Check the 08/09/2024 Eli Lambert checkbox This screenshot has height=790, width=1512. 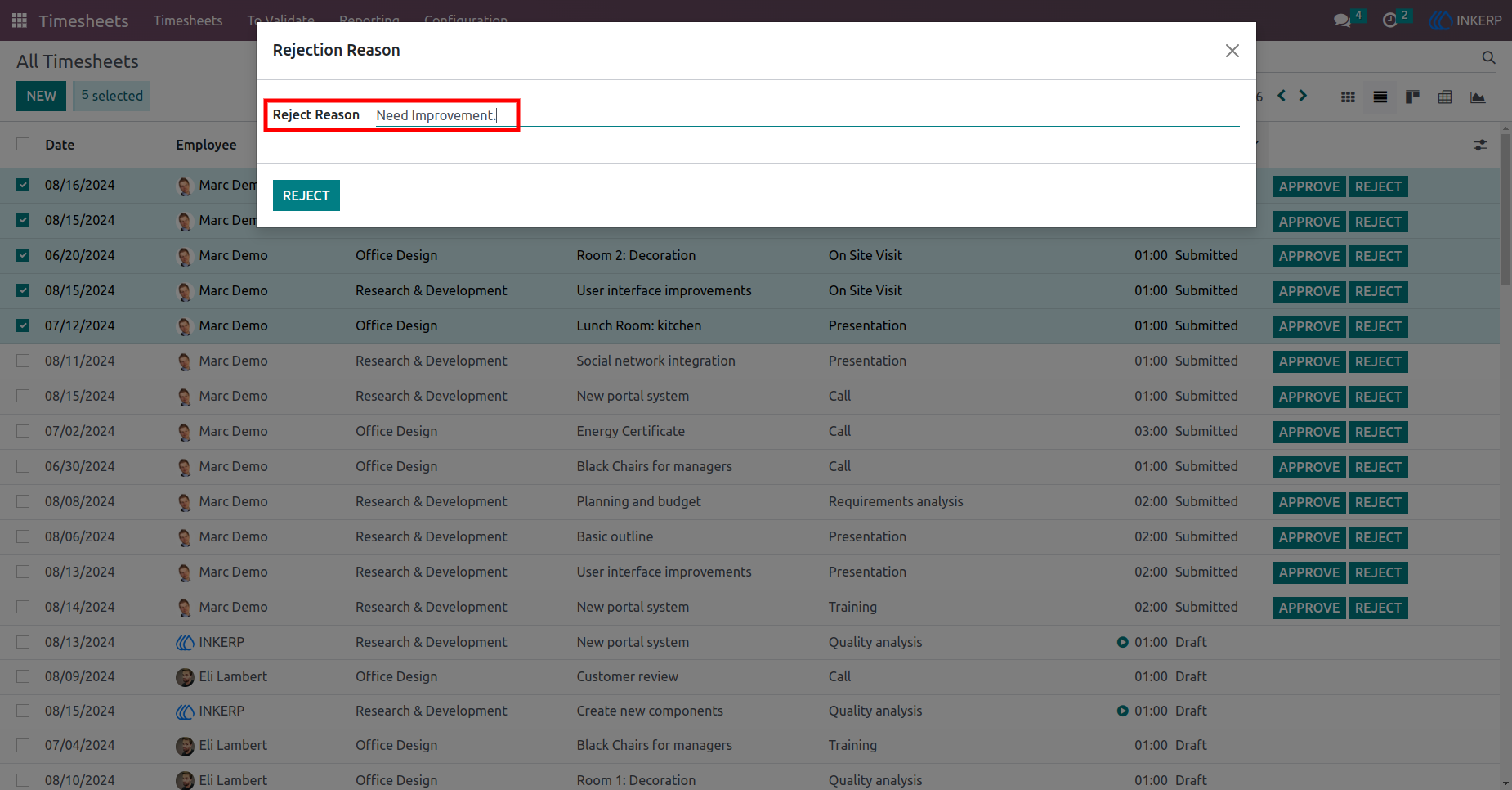coord(23,676)
